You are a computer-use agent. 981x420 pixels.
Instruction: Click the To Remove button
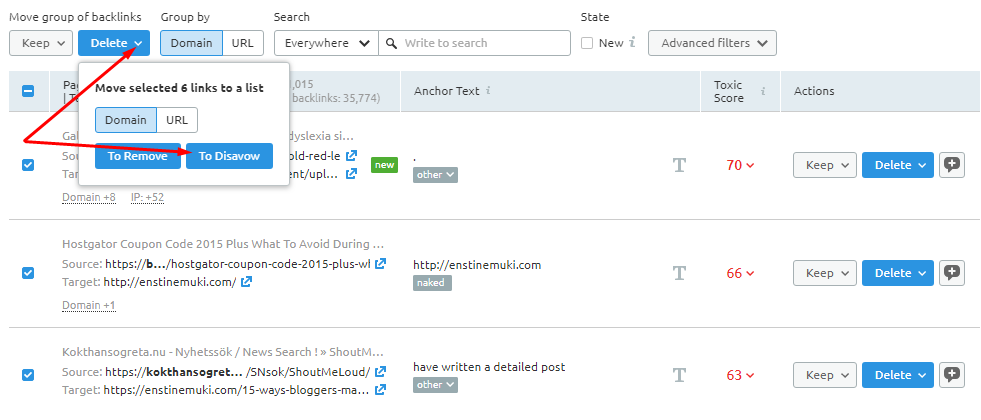[x=138, y=156]
